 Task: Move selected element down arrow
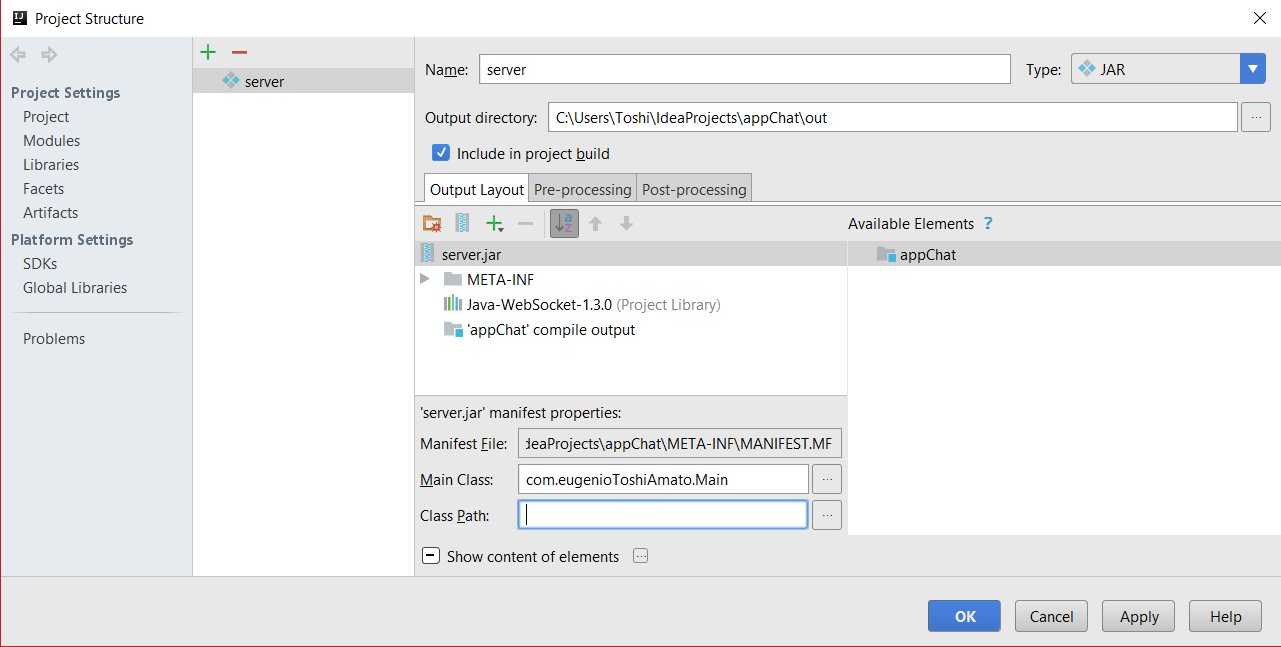click(626, 223)
